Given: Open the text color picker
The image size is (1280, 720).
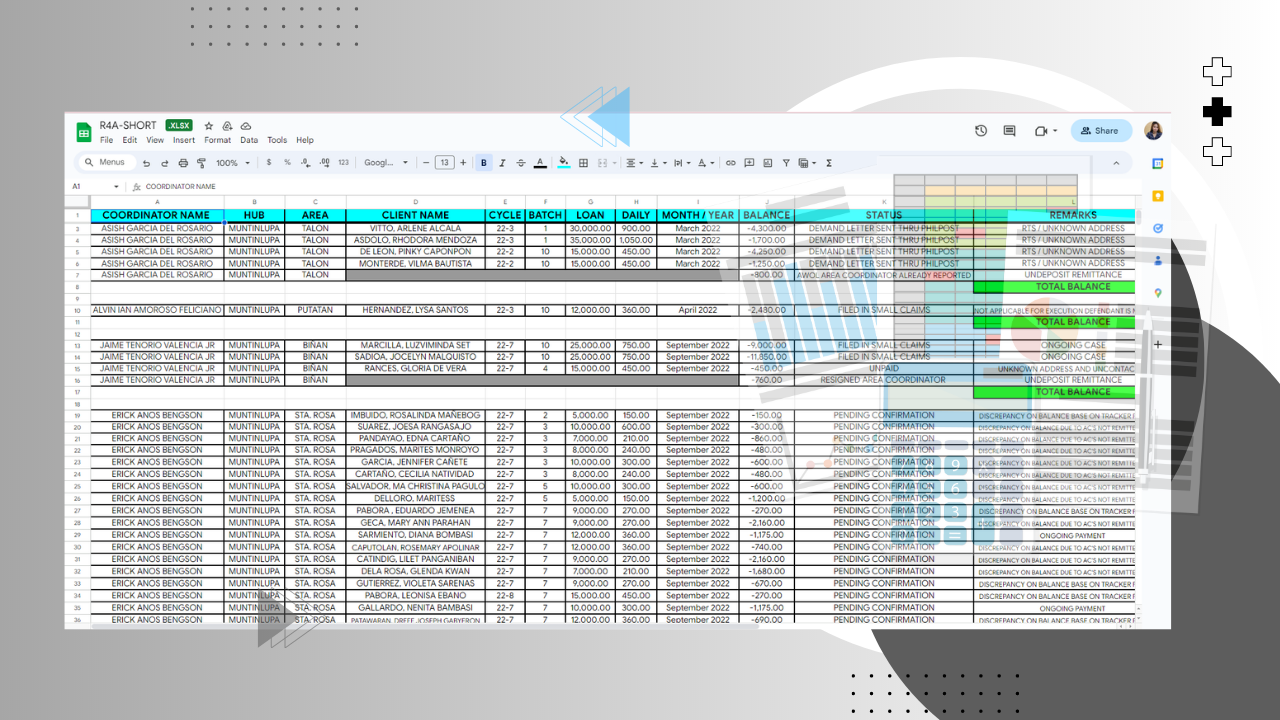Looking at the screenshot, I should pos(540,163).
